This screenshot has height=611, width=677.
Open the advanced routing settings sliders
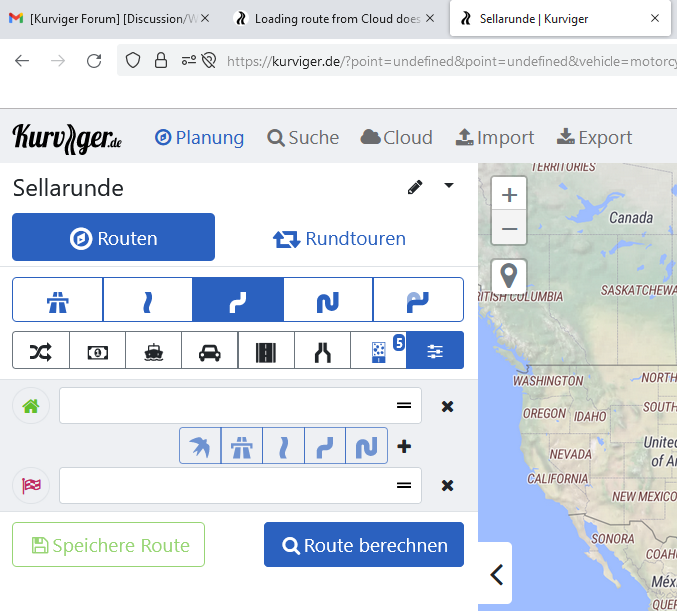435,351
